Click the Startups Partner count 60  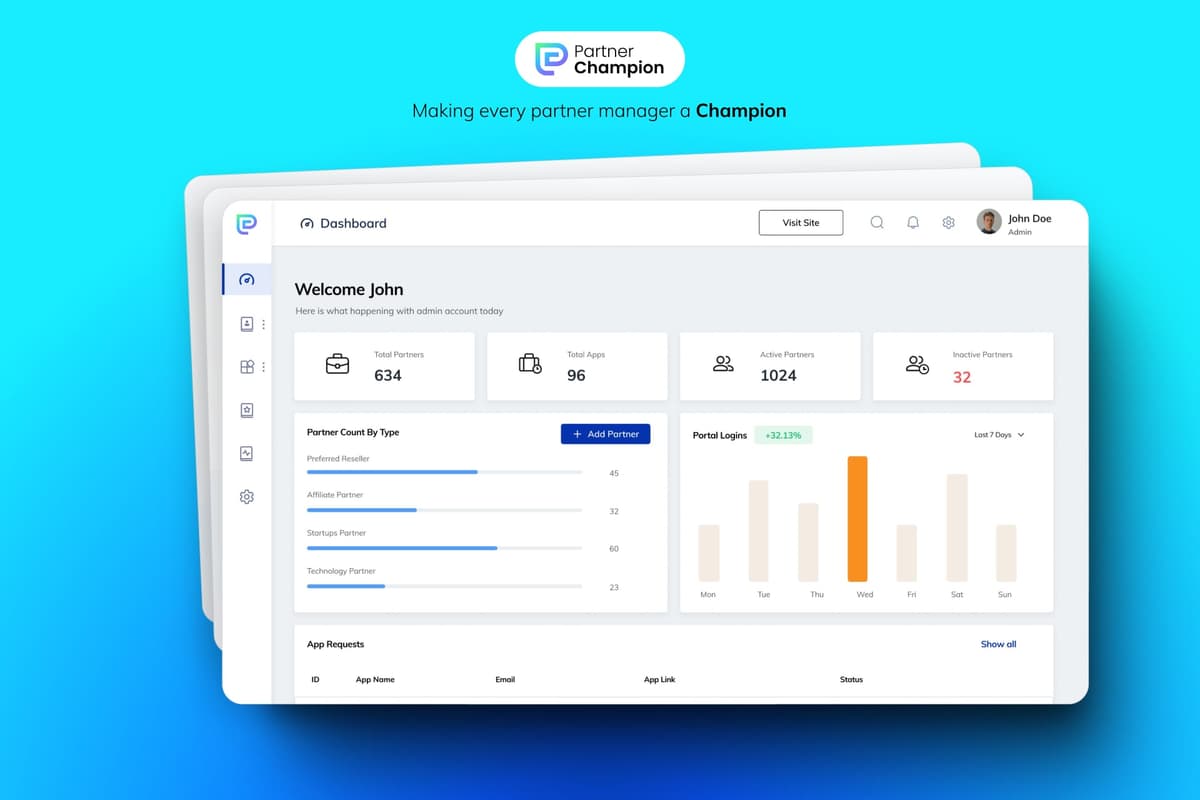coord(614,549)
